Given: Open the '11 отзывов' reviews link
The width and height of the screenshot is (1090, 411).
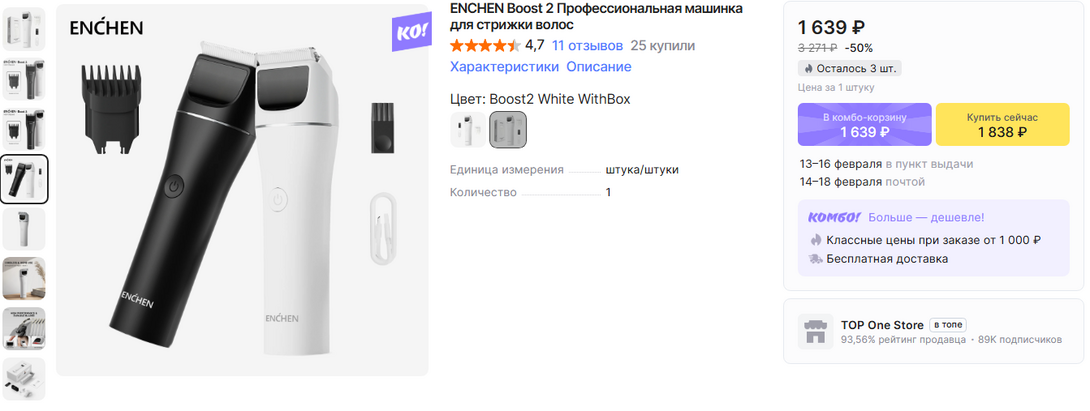Looking at the screenshot, I should click(x=587, y=45).
